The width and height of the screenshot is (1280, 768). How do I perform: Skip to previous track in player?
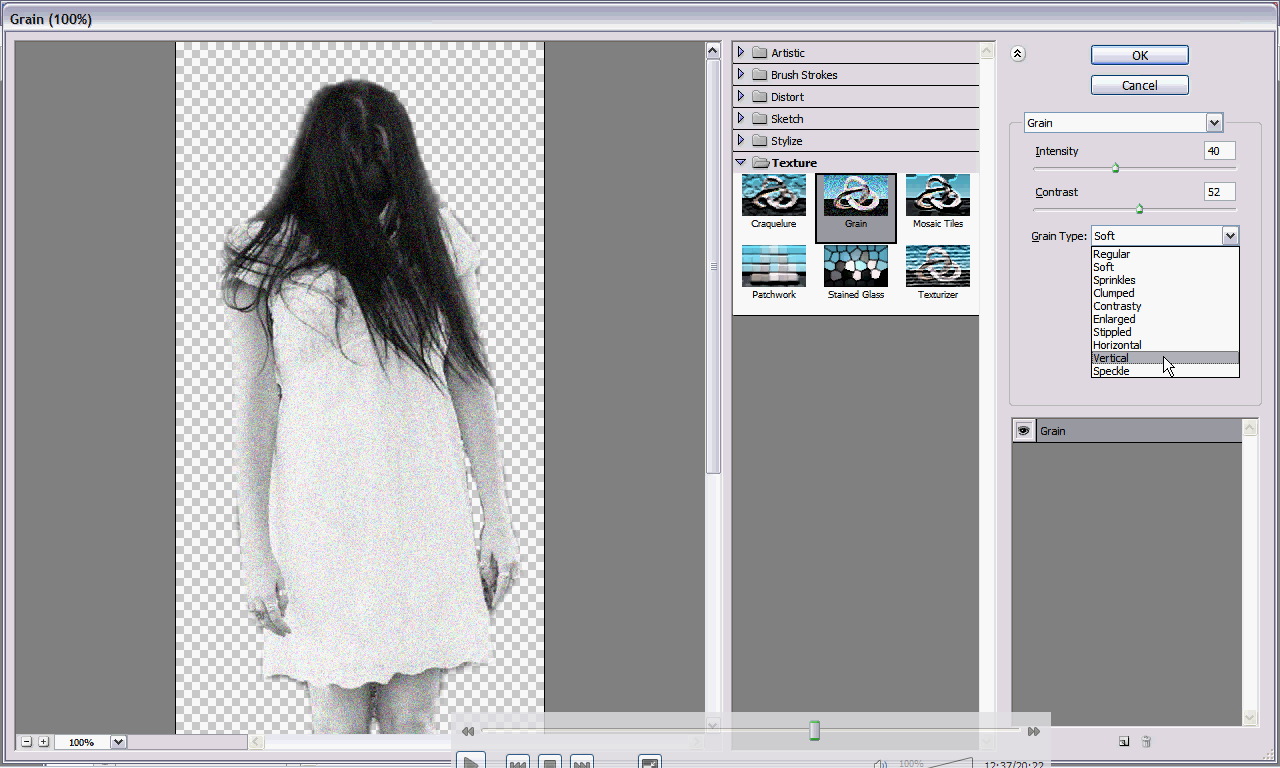(x=517, y=762)
